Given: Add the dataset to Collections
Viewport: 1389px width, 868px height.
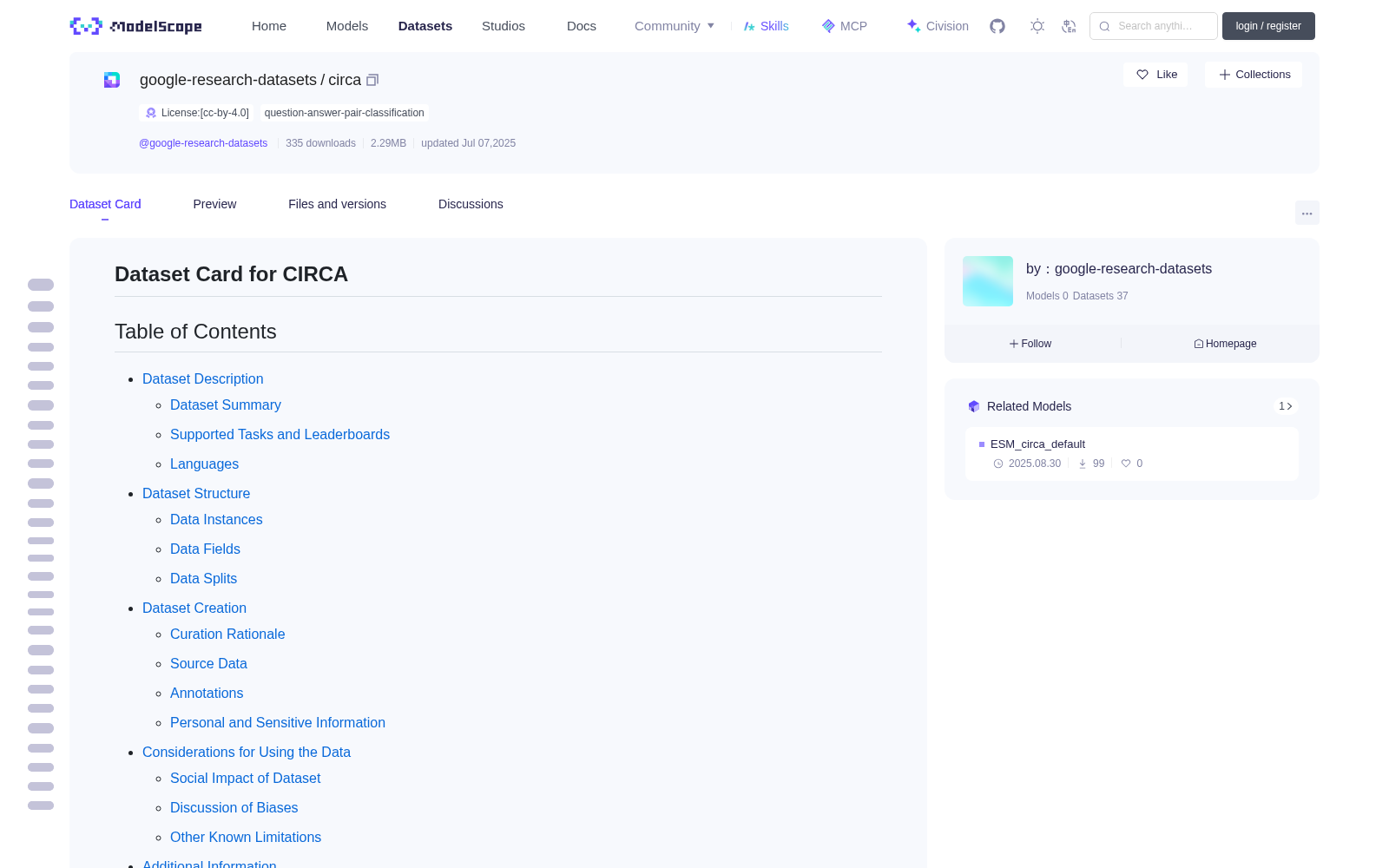Looking at the screenshot, I should tap(1254, 75).
